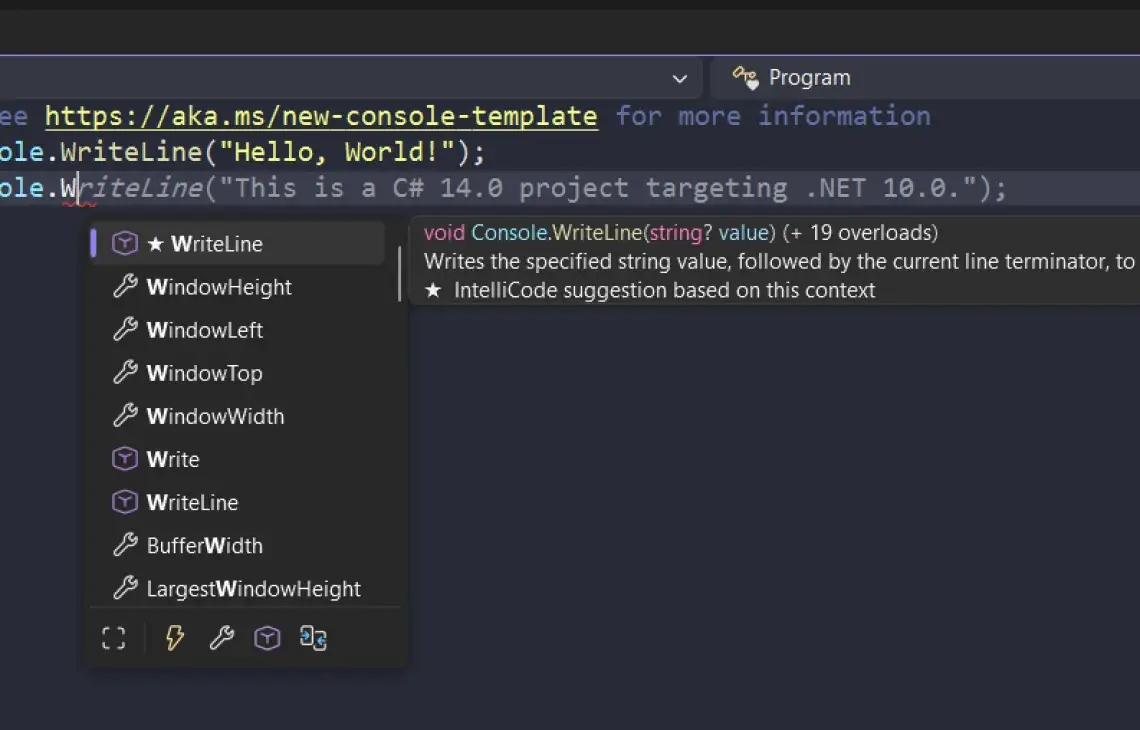The image size is (1140, 730).
Task: Click the method cube icon beside starred WriteLine
Action: (125, 243)
